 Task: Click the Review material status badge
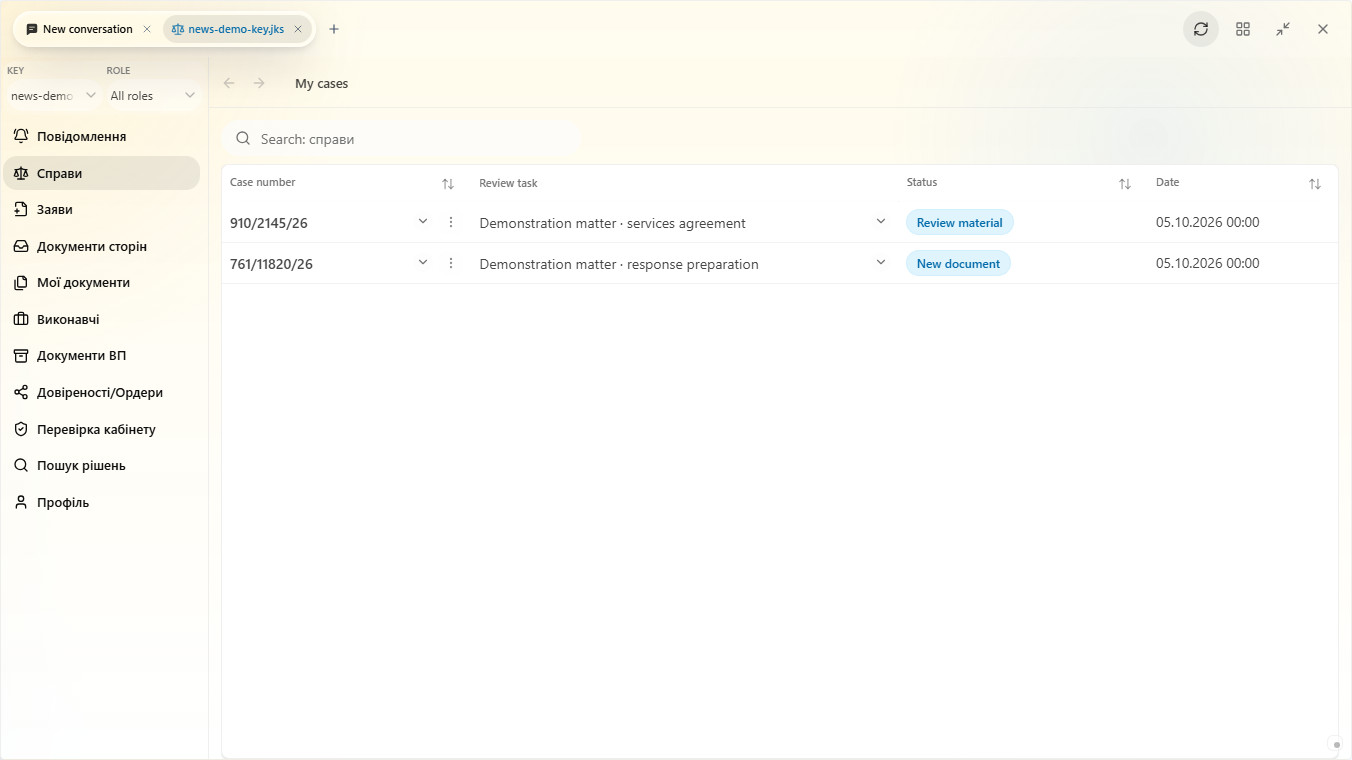click(x=960, y=223)
